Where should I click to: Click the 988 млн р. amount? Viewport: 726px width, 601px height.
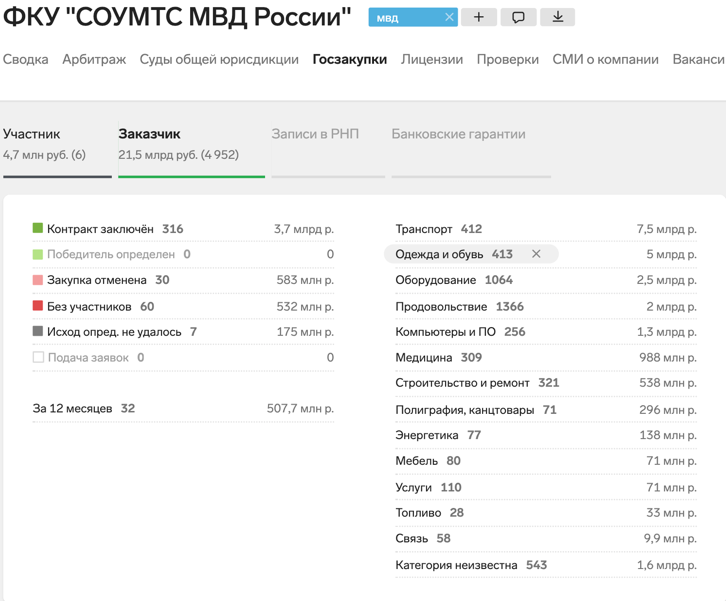click(x=668, y=357)
